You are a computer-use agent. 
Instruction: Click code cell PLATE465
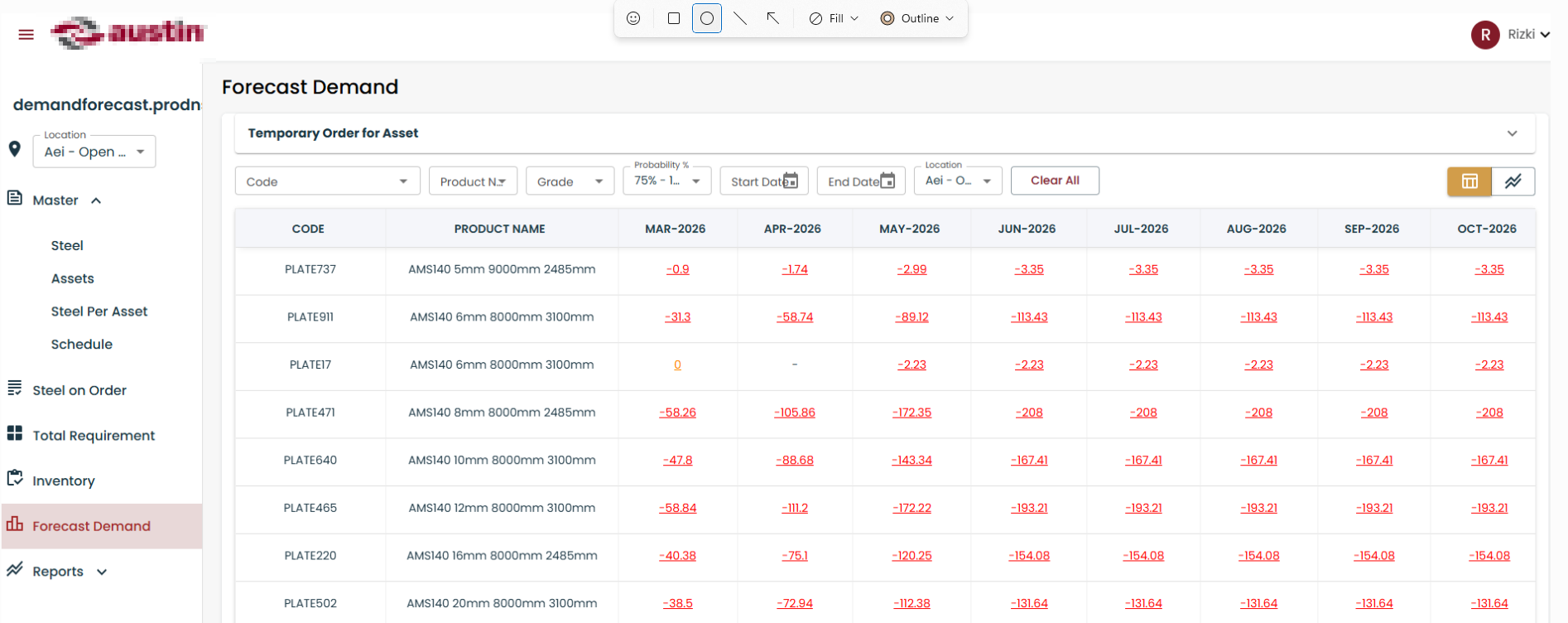[x=310, y=508]
